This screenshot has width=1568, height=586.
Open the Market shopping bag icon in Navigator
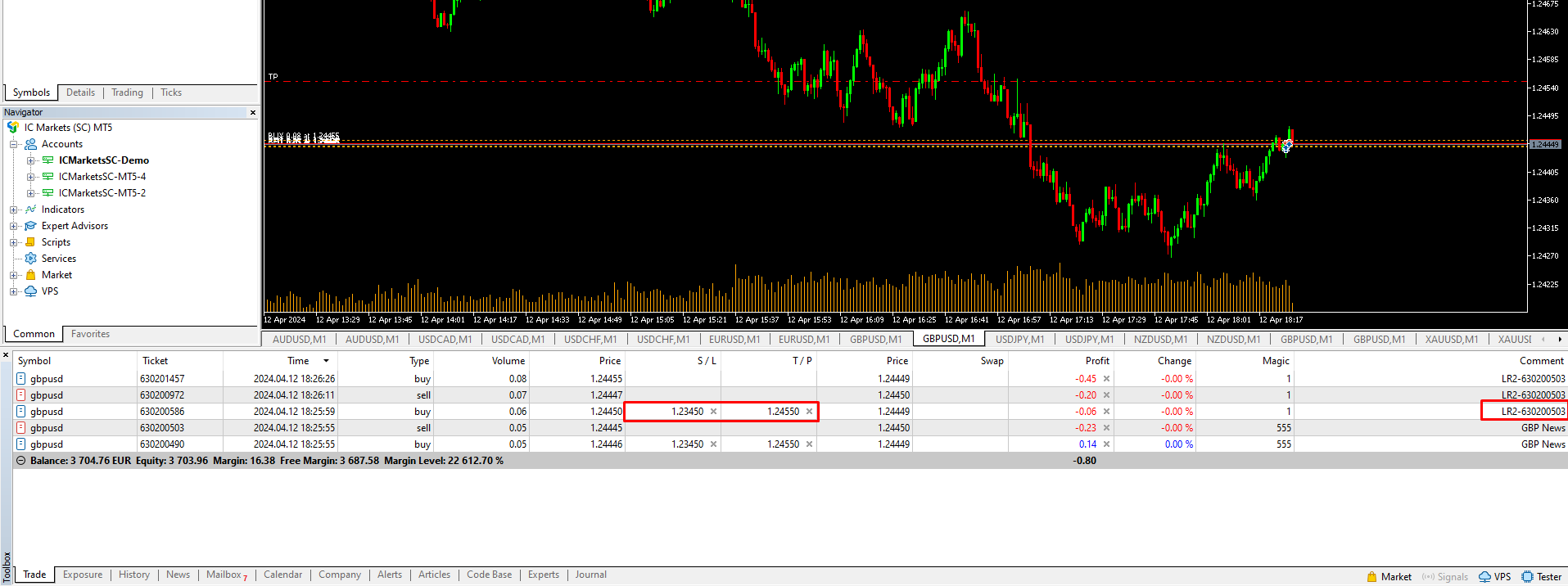[x=31, y=275]
